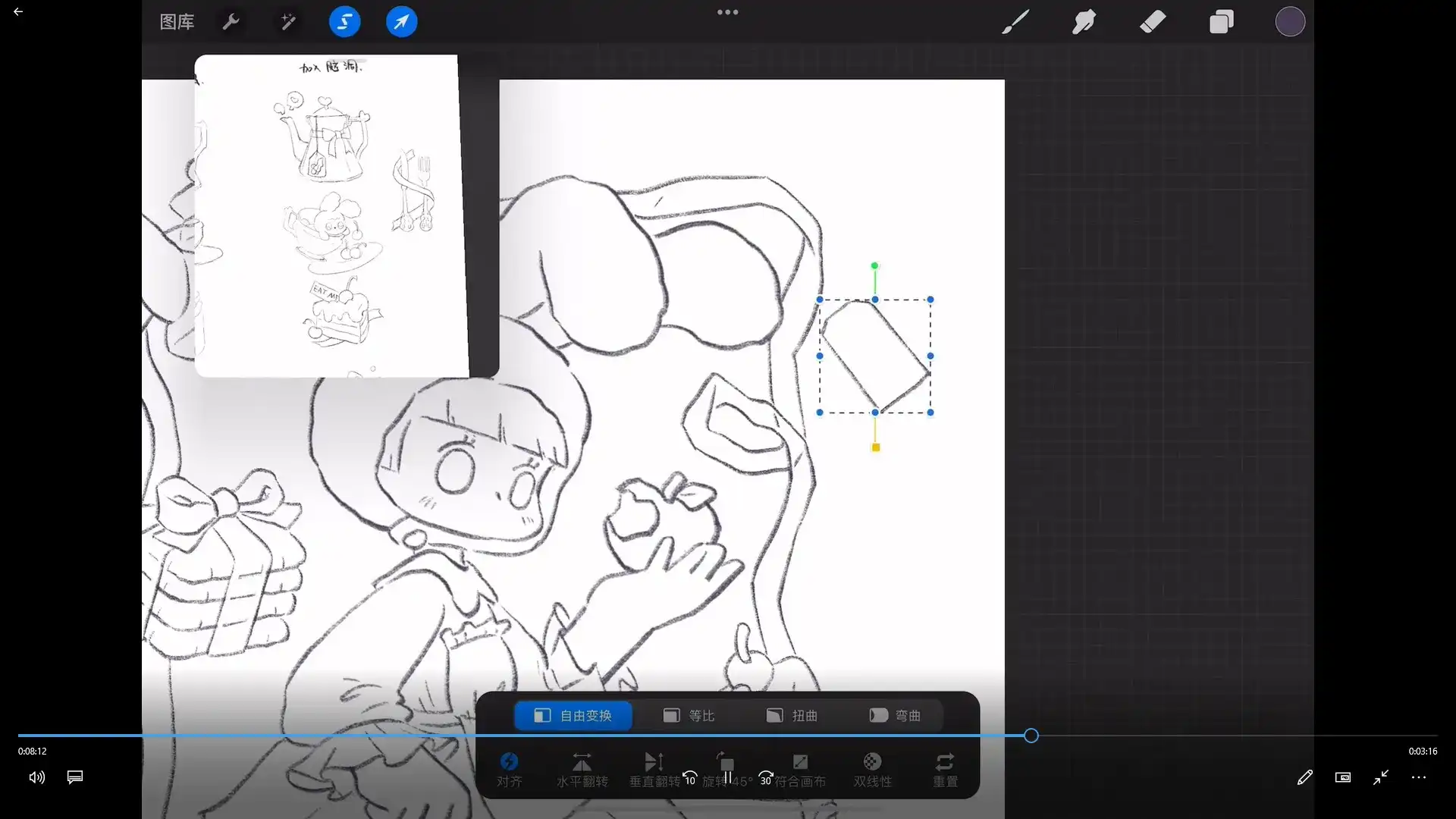Open the Layers panel icon

tap(1221, 22)
